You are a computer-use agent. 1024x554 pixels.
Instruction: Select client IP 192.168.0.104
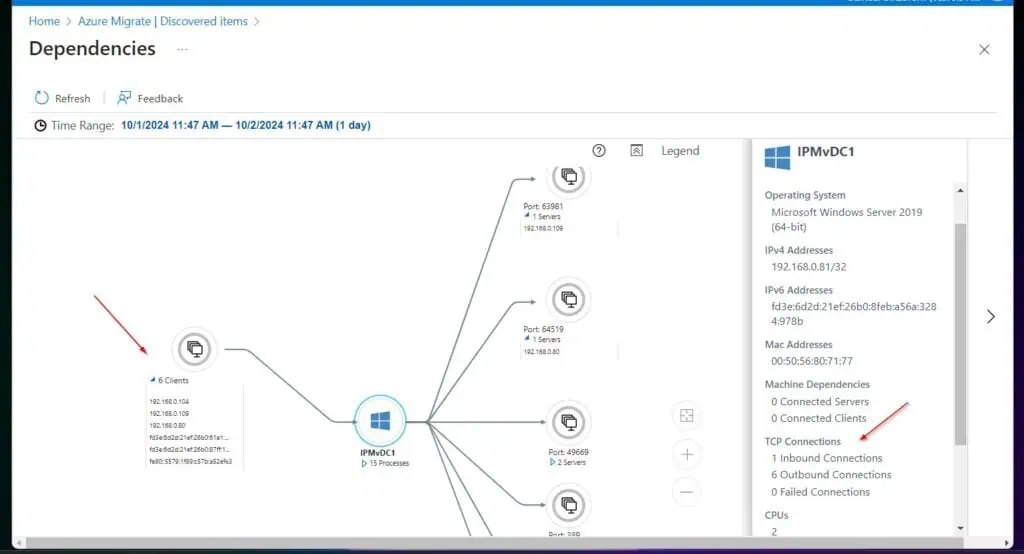click(x=169, y=402)
